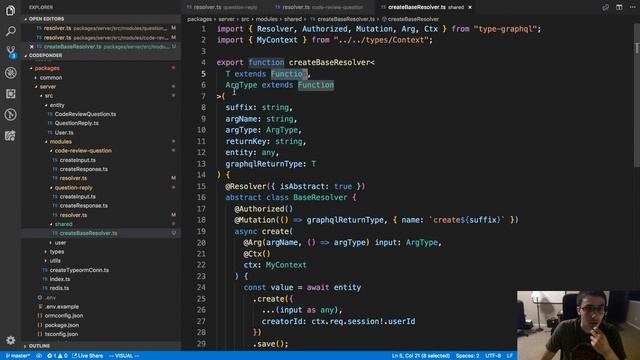640x360 pixels.
Task: Open QuestionReply.ts in the file tree
Action: [76, 123]
